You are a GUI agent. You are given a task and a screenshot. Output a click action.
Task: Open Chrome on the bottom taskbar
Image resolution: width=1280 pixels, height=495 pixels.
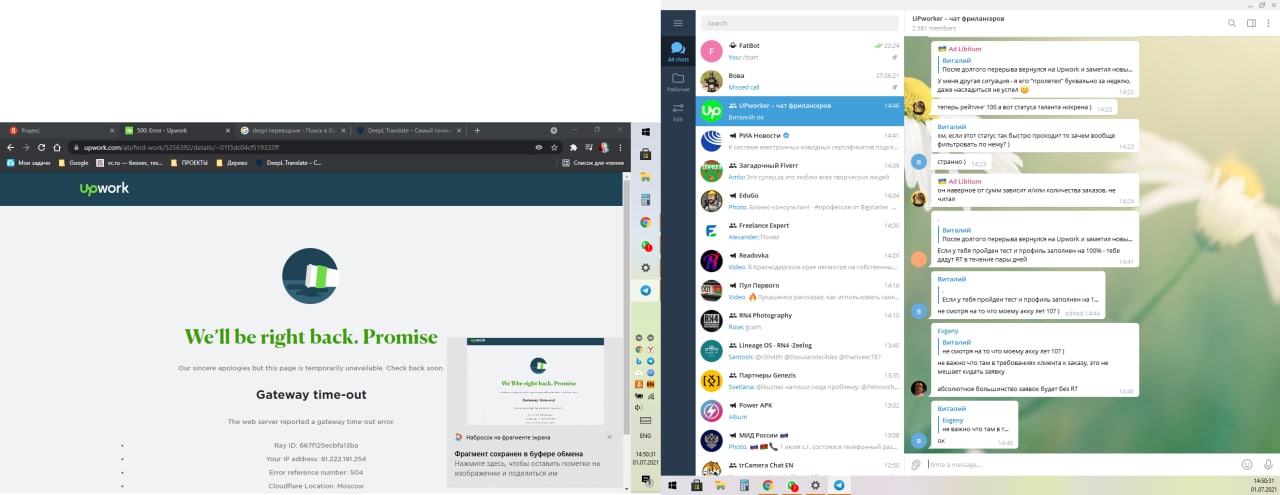coord(767,485)
